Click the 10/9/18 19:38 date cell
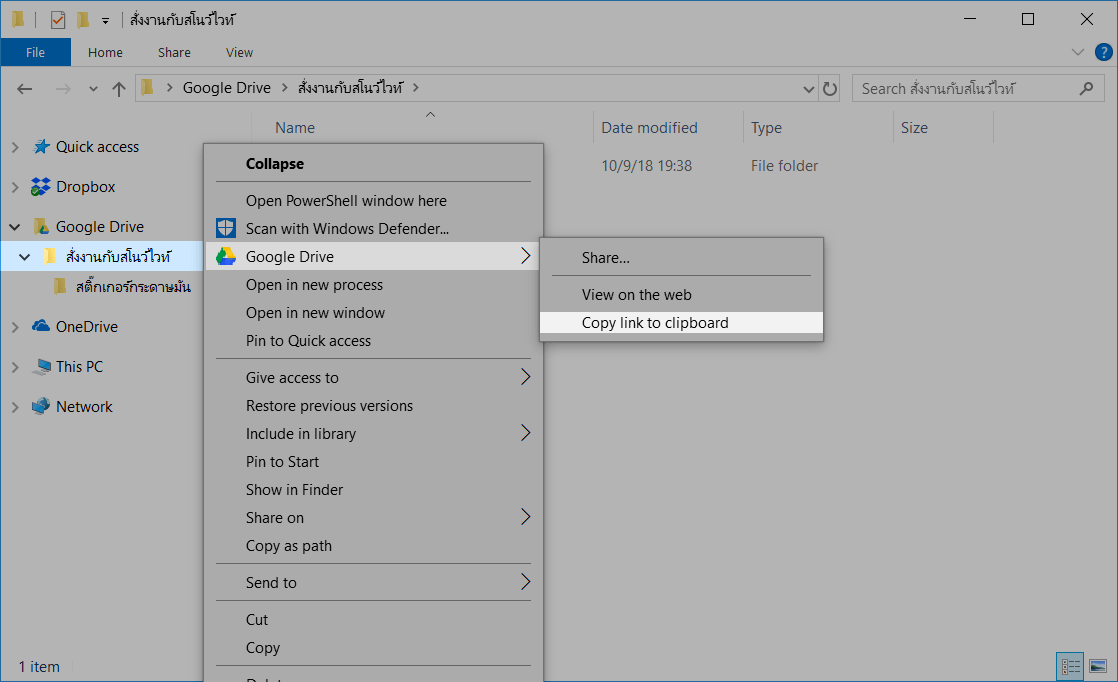The width and height of the screenshot is (1118, 682). coord(647,165)
